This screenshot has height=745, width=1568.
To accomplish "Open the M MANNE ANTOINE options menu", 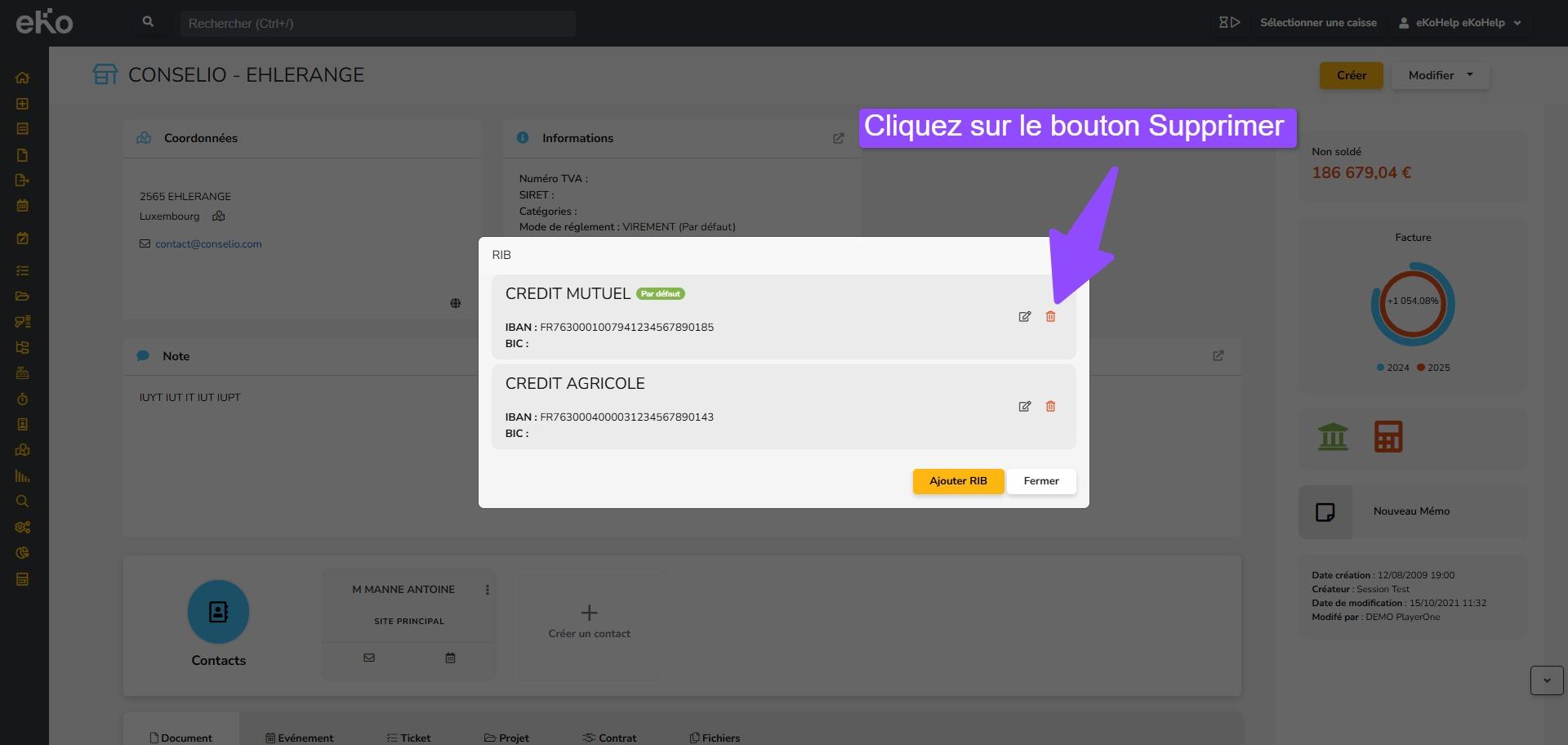I will point(488,590).
